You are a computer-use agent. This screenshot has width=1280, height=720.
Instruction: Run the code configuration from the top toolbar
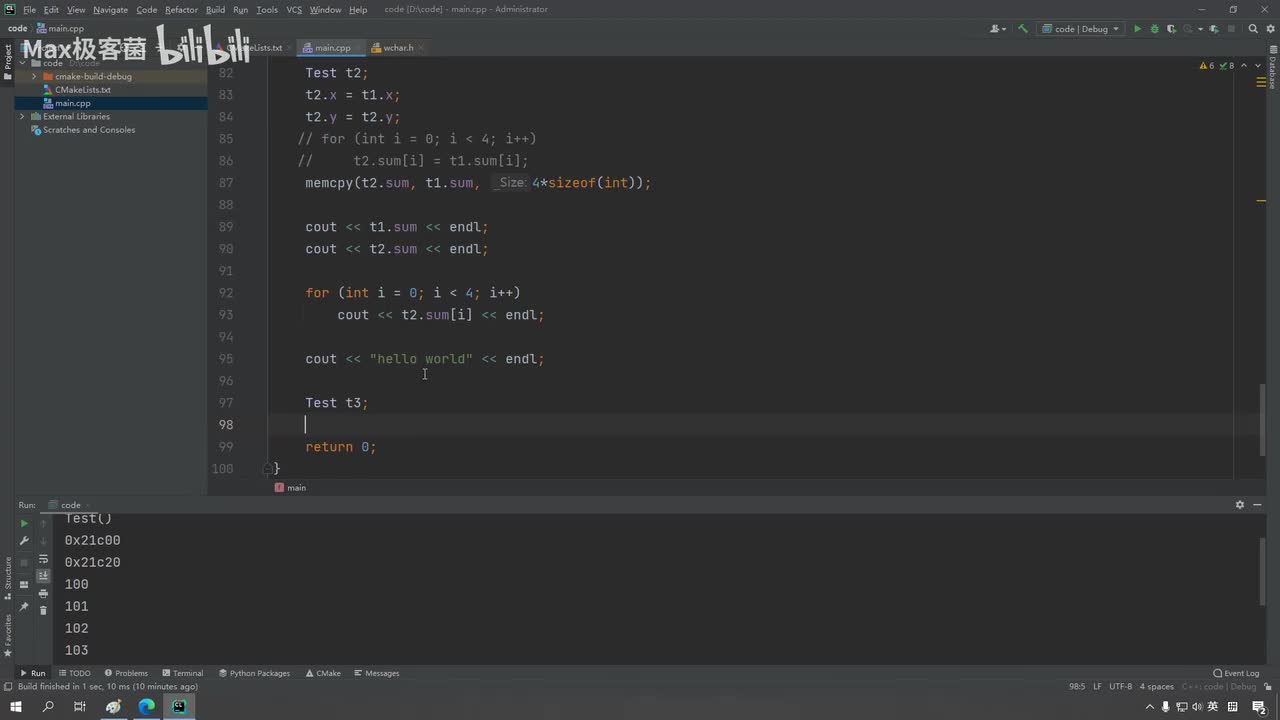[1137, 29]
